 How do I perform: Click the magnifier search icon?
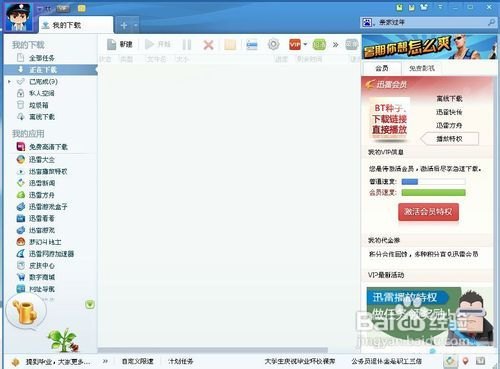coord(491,22)
